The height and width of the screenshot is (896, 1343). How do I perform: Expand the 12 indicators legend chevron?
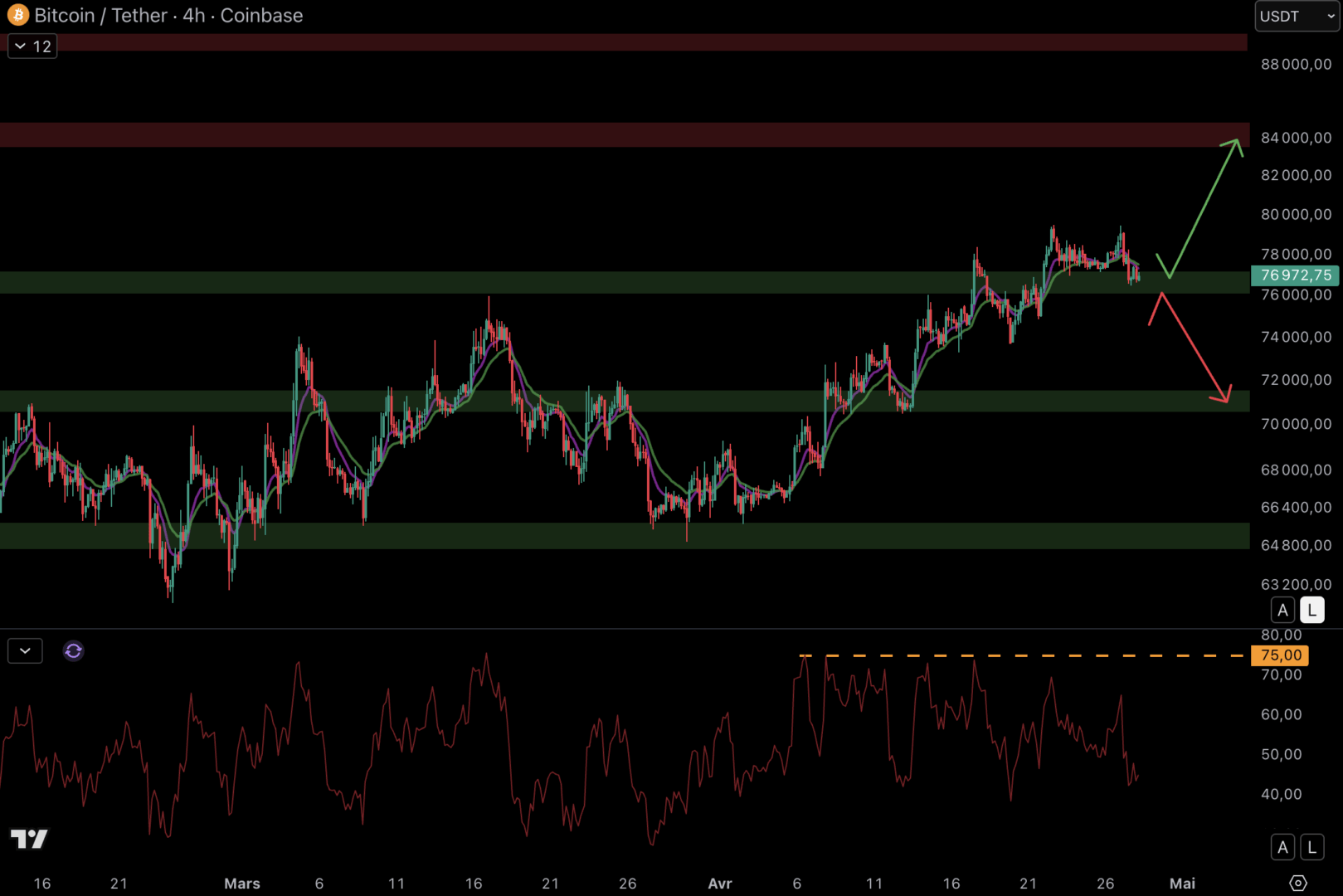click(x=32, y=46)
